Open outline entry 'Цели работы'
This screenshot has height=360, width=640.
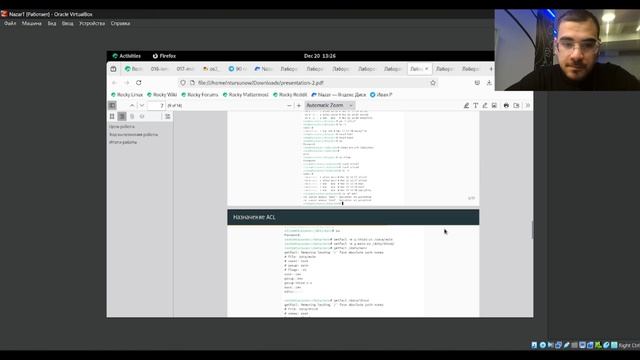click(122, 127)
